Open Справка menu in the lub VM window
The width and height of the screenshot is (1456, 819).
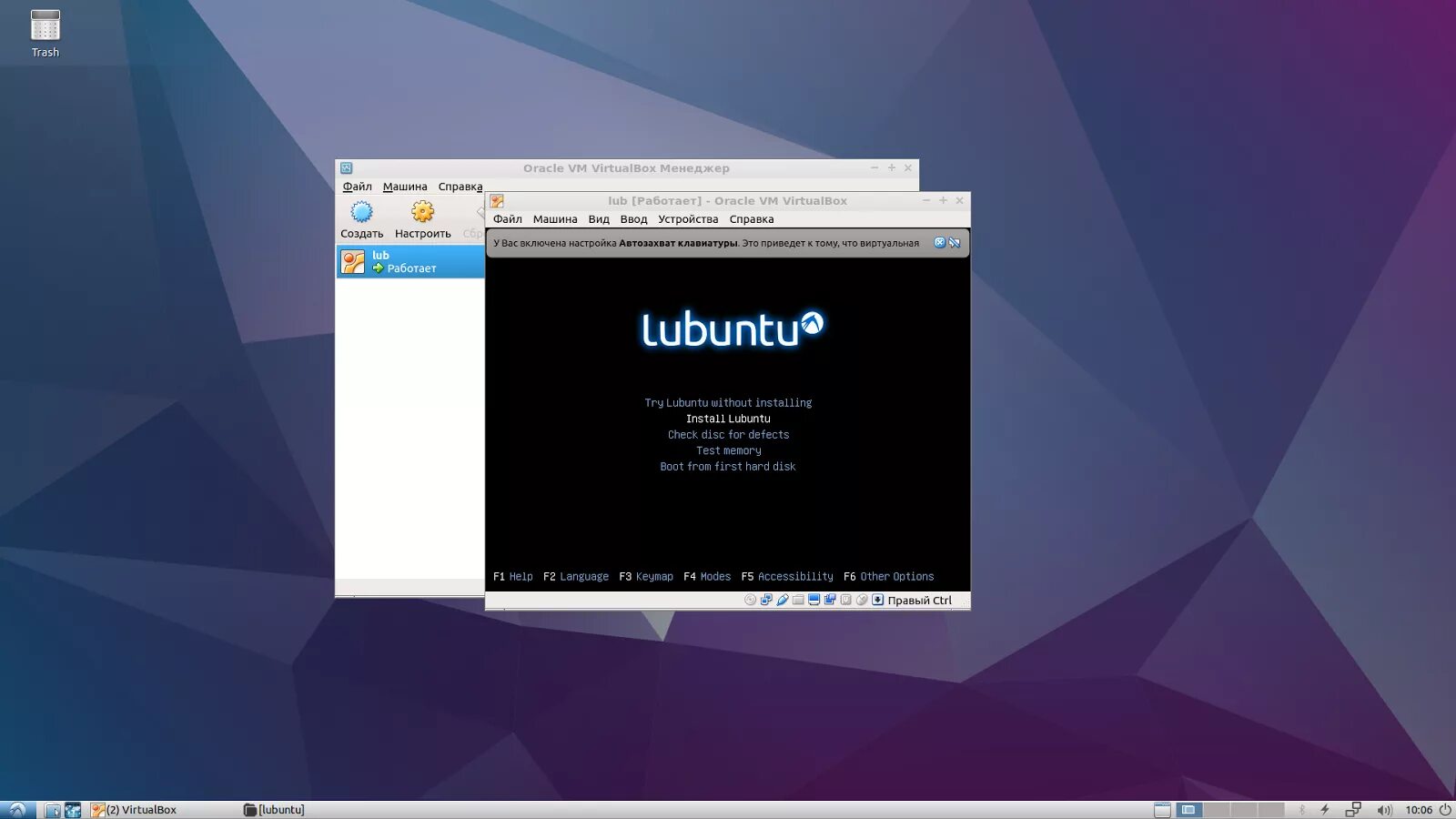[752, 219]
